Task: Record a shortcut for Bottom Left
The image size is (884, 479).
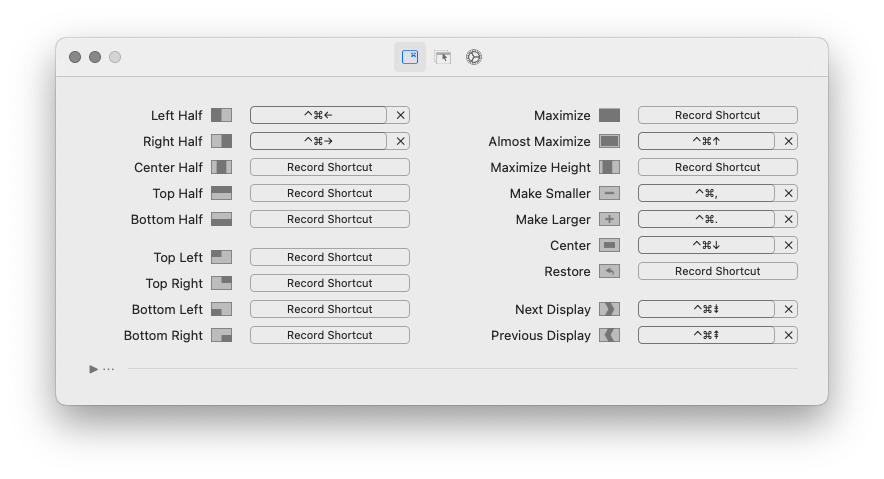Action: [330, 309]
